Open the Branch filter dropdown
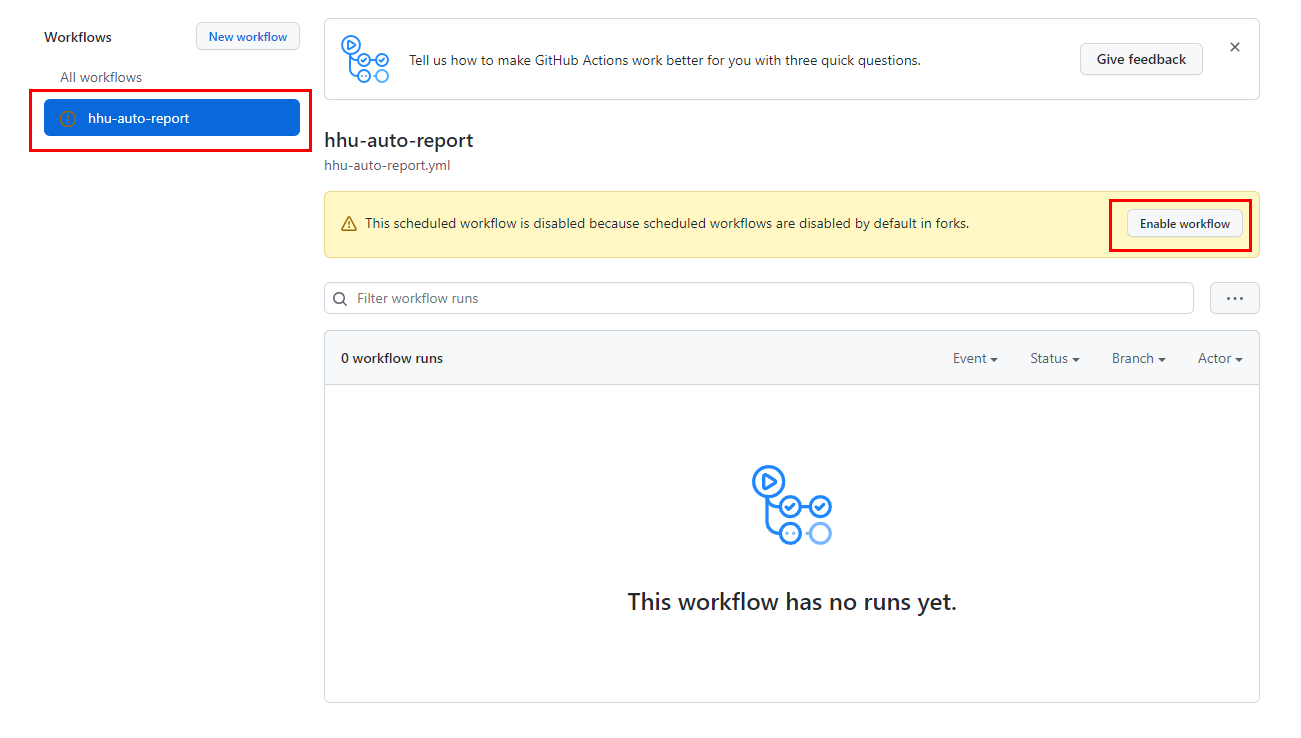The width and height of the screenshot is (1301, 738). 1139,358
